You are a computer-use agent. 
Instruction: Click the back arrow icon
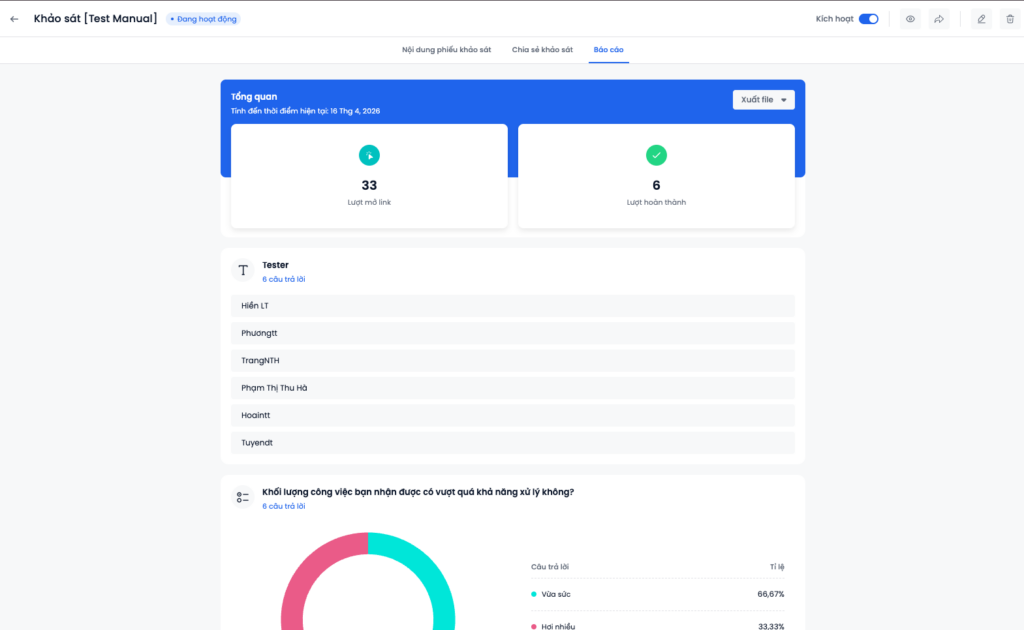[14, 19]
